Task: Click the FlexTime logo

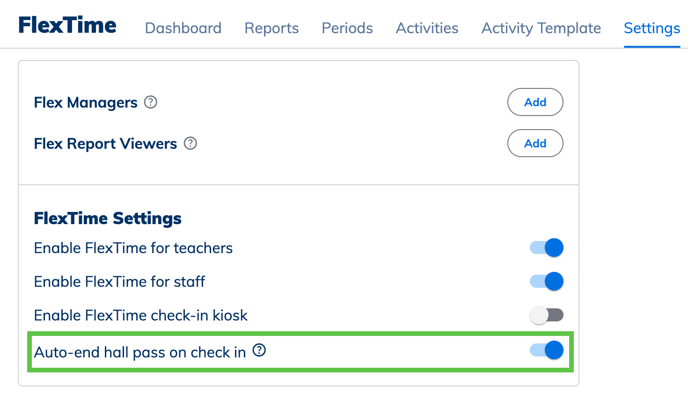Action: [x=67, y=25]
